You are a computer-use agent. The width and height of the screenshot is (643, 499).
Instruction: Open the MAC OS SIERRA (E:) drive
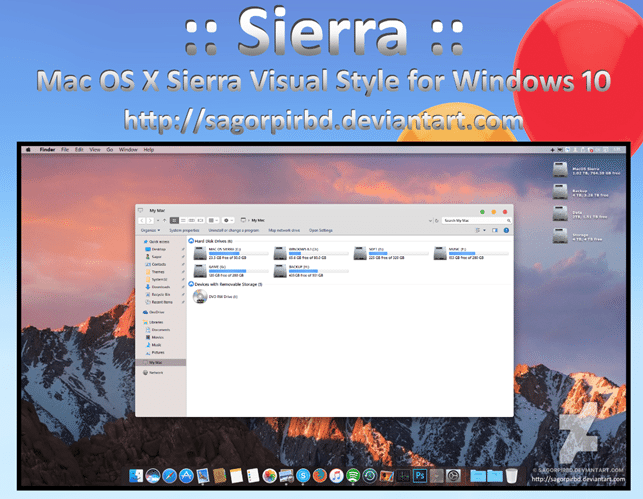[230, 253]
